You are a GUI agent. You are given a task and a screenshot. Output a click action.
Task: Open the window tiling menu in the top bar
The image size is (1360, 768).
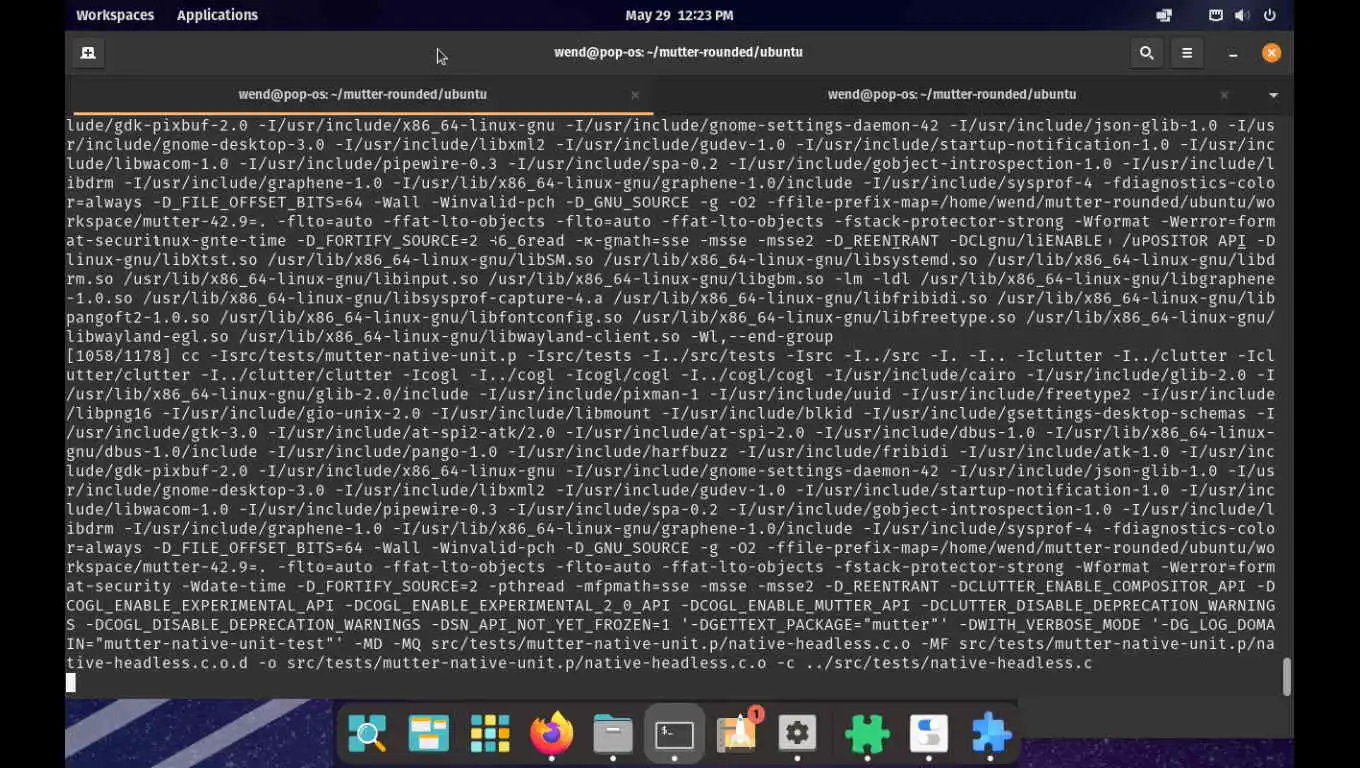1163,15
